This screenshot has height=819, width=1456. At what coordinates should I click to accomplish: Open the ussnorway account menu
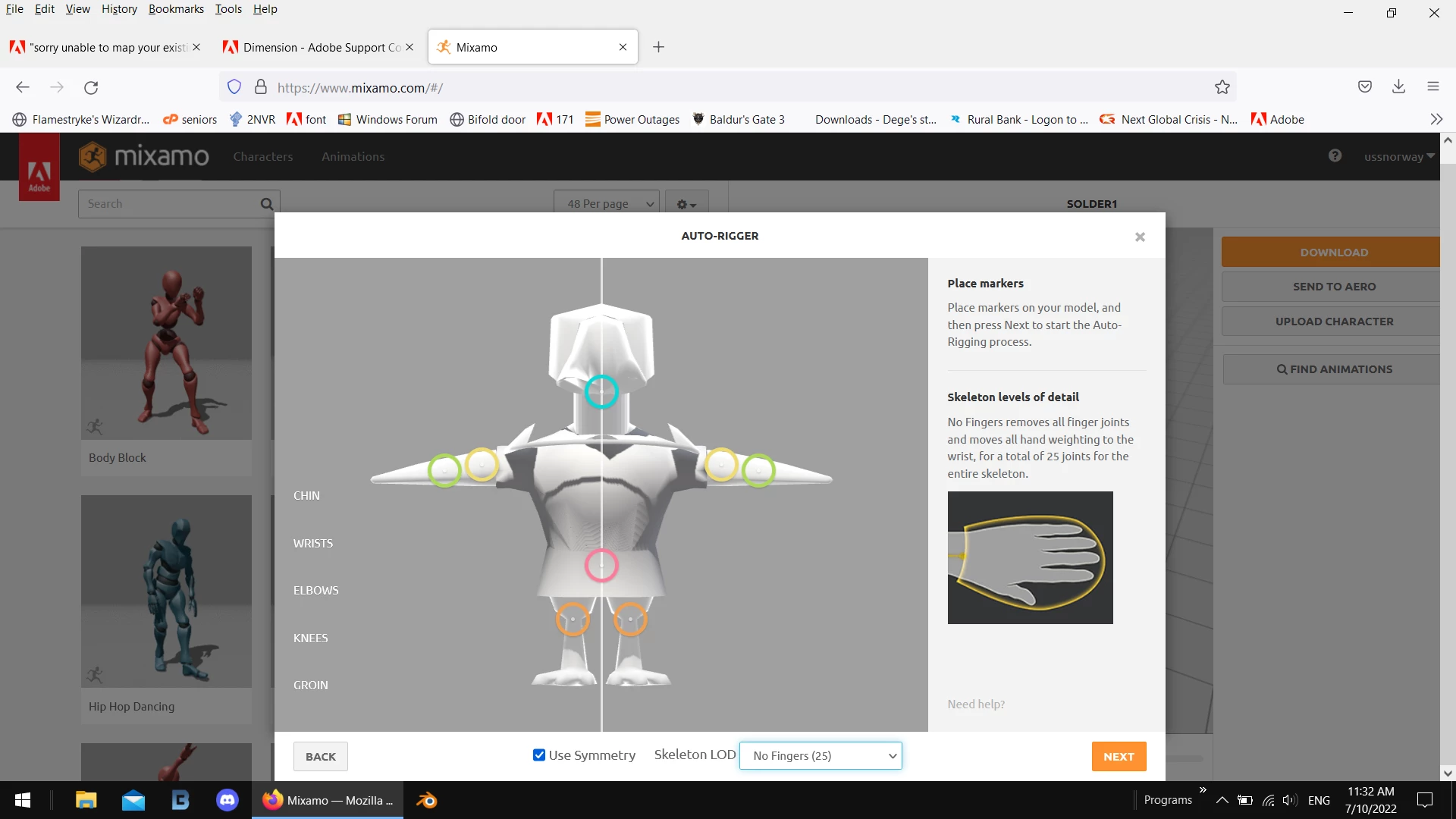(1398, 157)
